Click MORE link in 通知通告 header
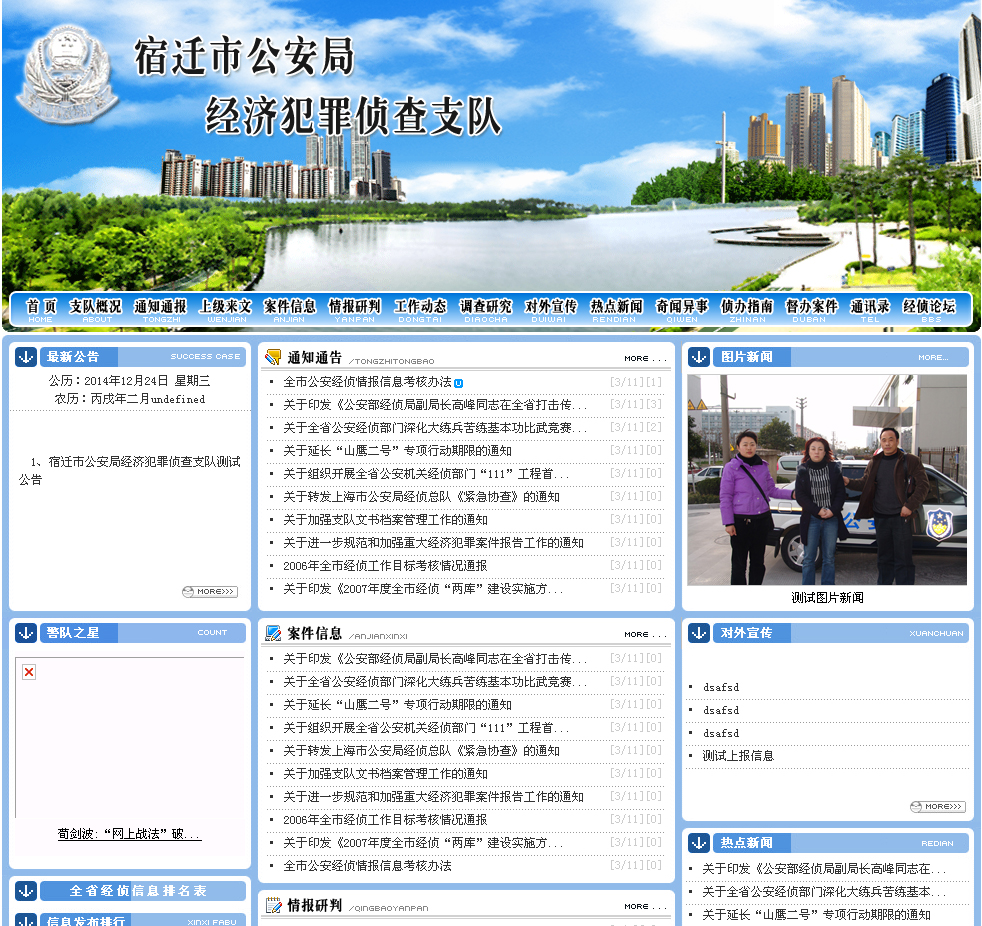The image size is (982, 926). [x=645, y=359]
